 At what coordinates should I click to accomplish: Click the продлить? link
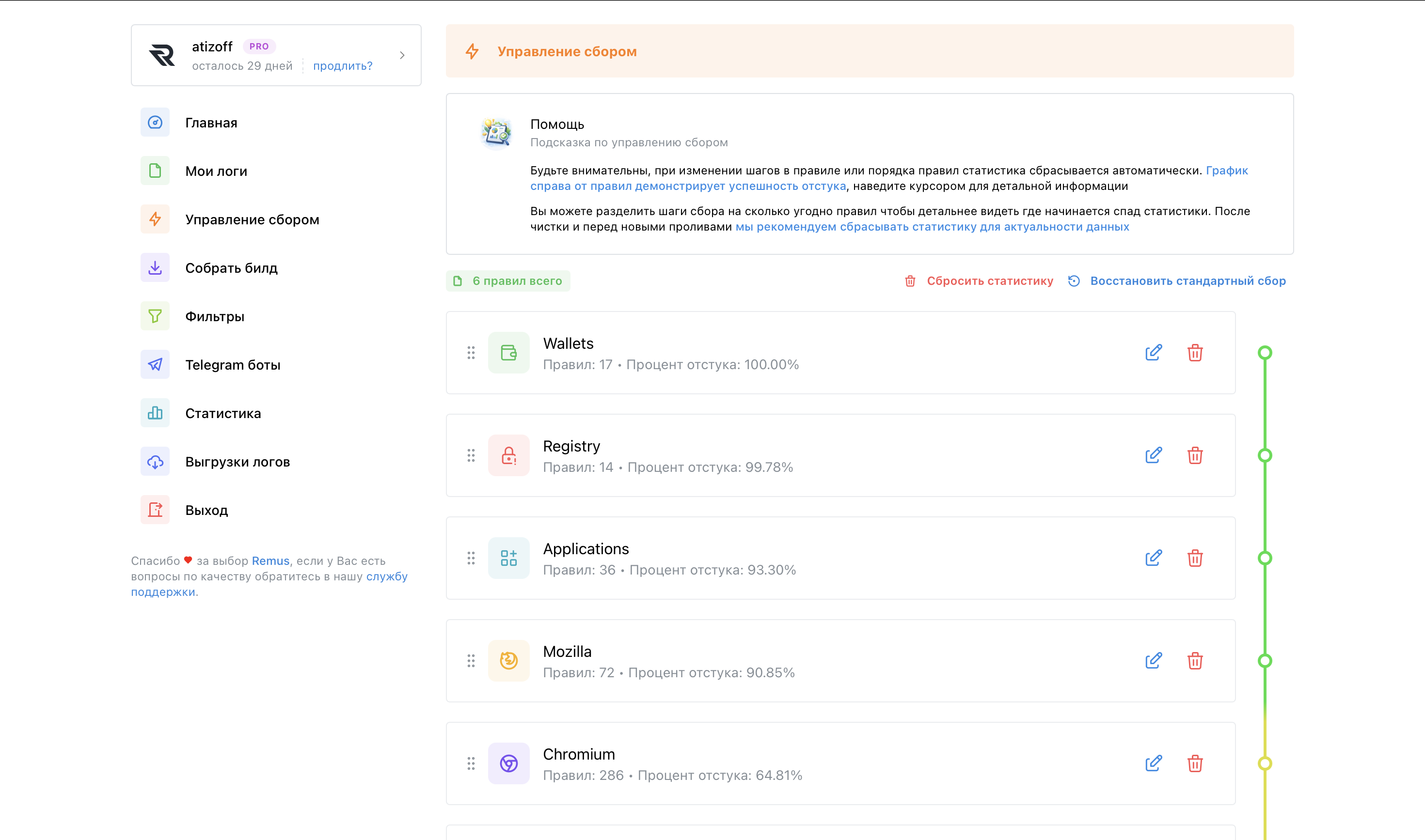tap(343, 66)
